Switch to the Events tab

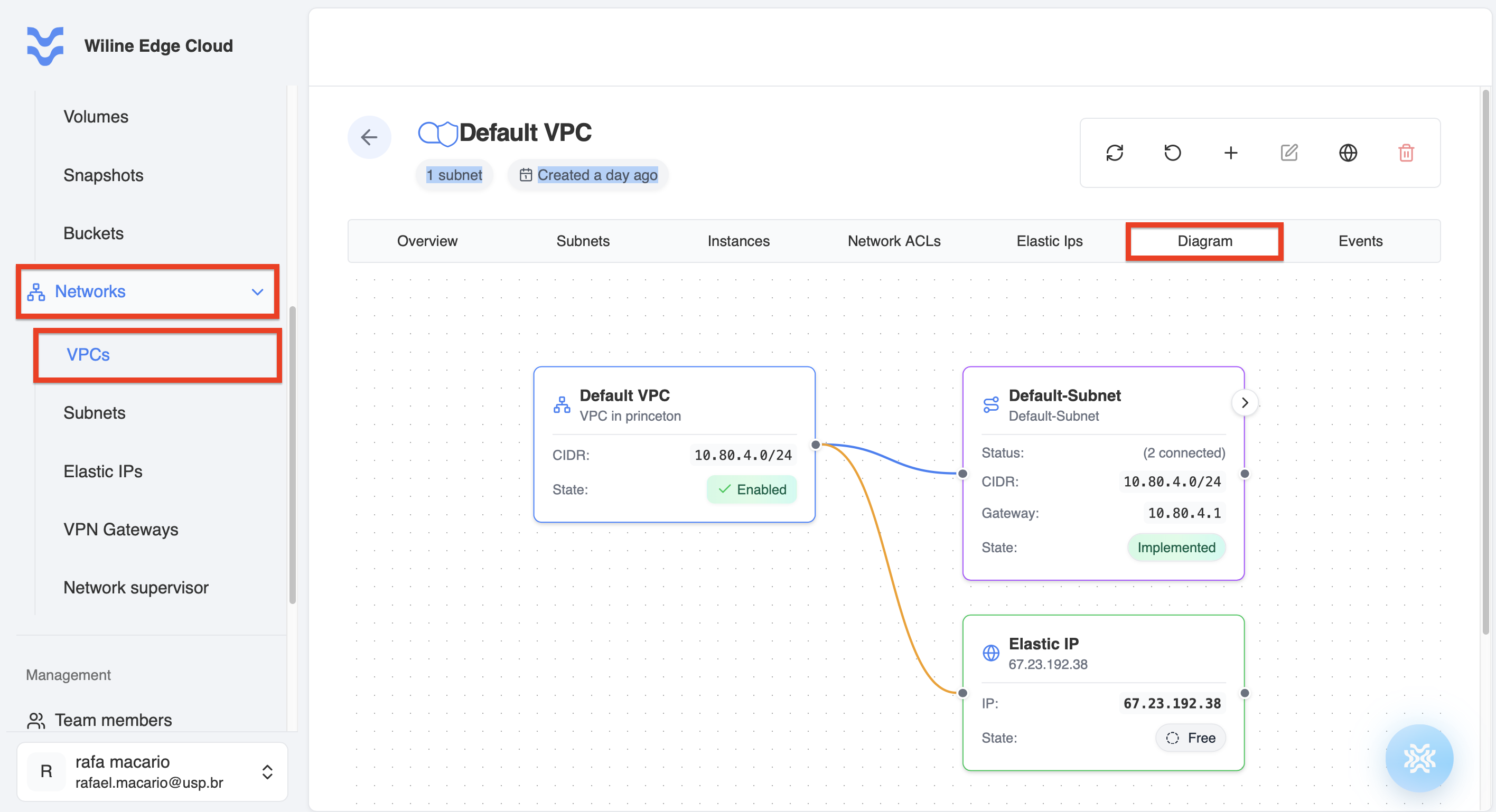1360,241
